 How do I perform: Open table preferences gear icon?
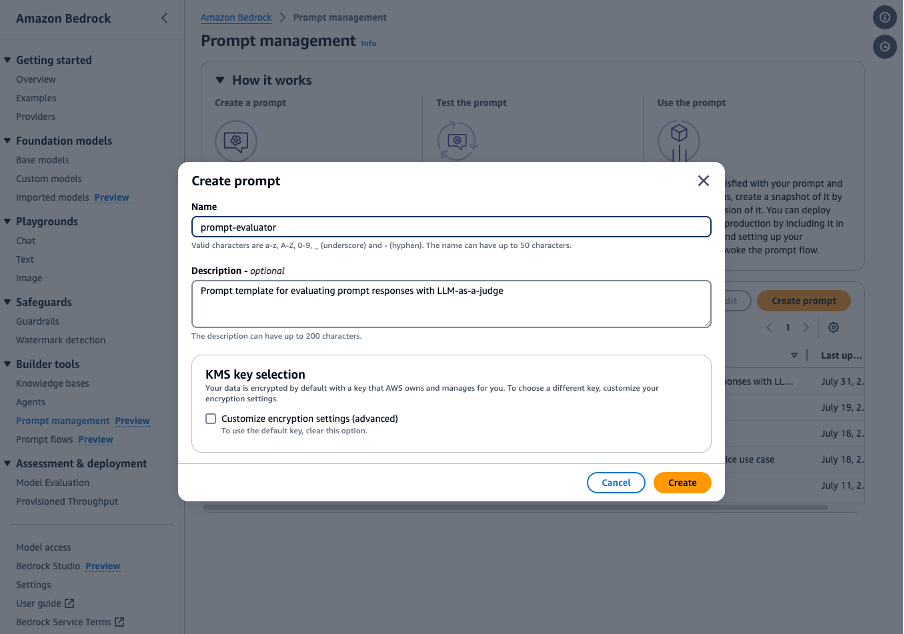[833, 327]
